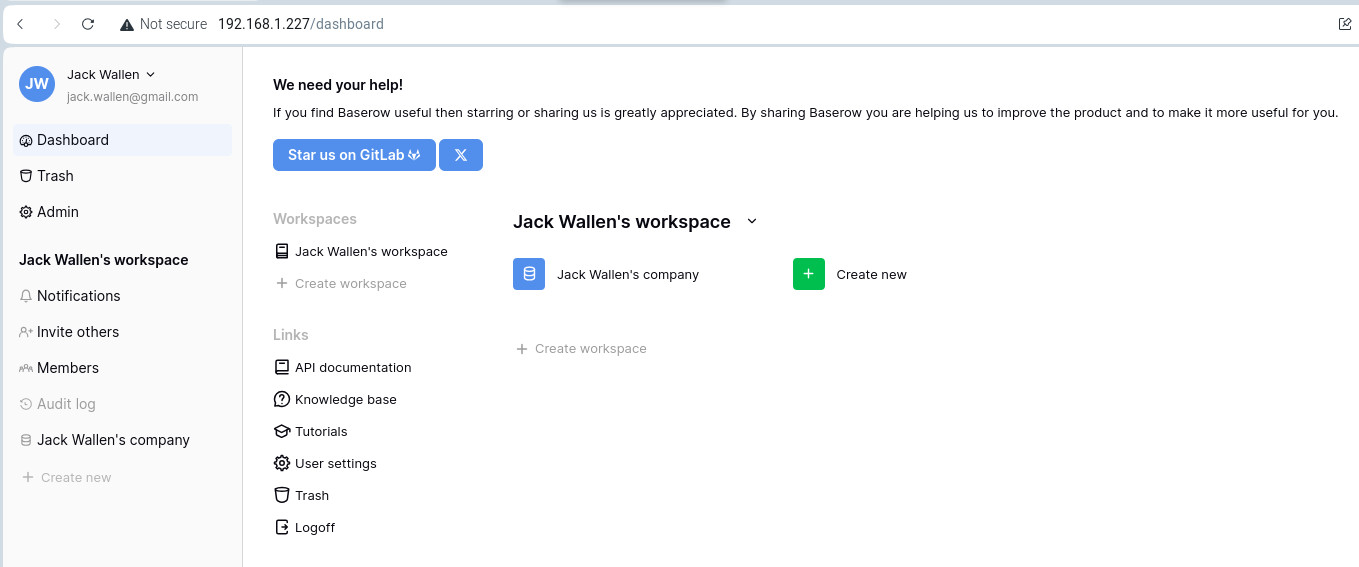Select Members in the sidebar
1359x567 pixels.
(x=68, y=368)
